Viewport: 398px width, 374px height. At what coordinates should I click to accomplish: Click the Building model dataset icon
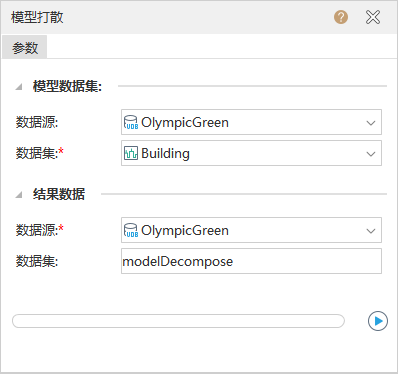click(x=131, y=153)
